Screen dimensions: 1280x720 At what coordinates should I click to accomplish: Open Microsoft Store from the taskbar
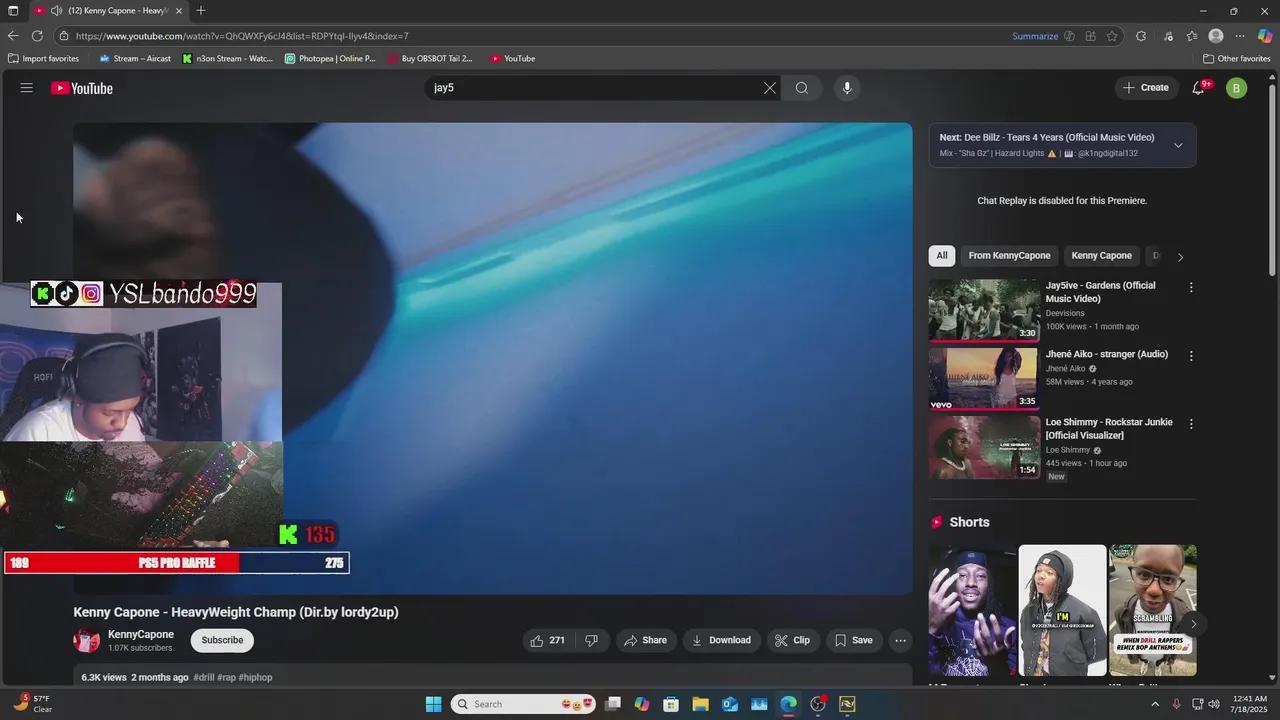pos(671,704)
